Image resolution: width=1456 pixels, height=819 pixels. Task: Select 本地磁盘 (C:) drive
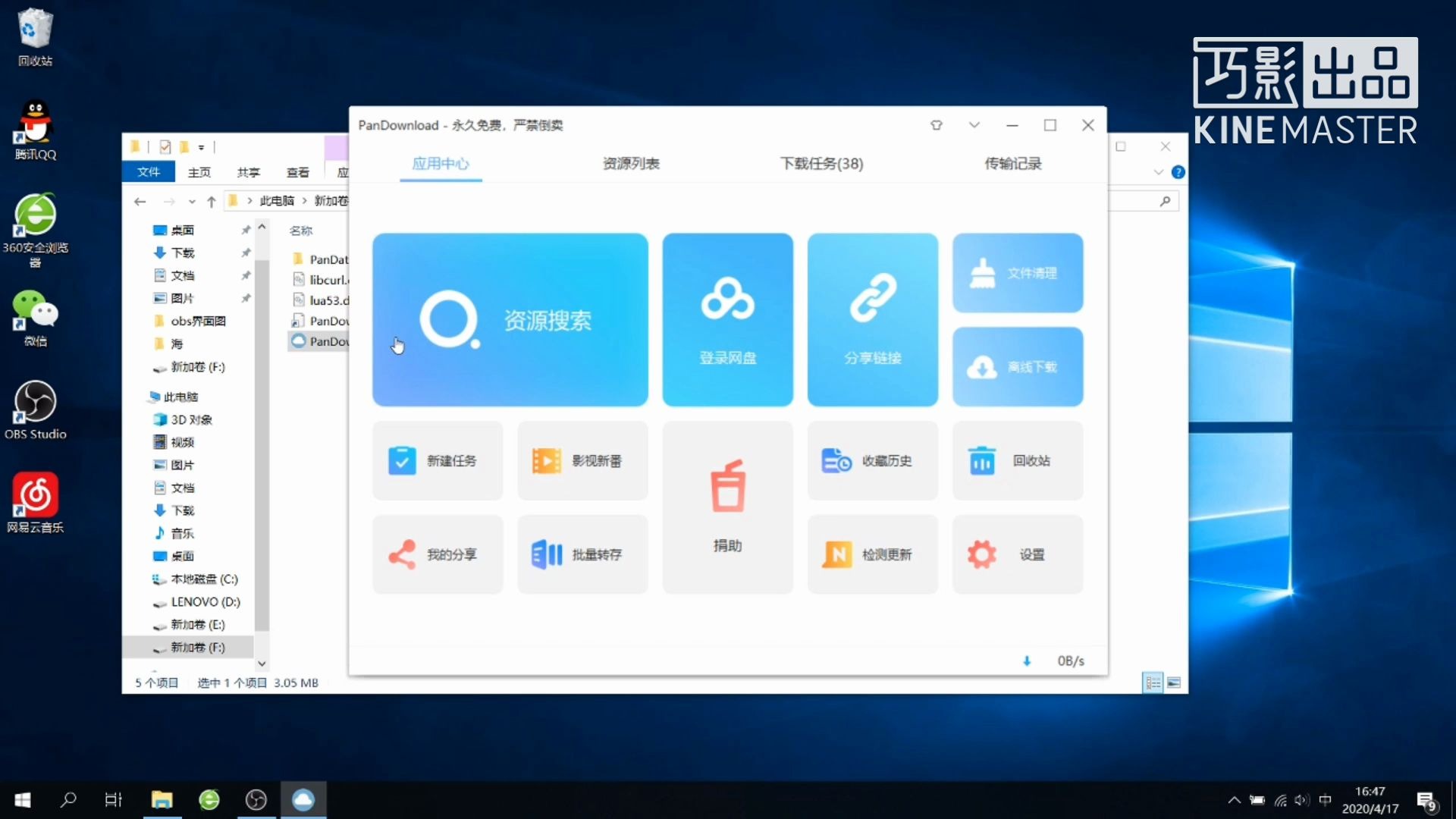pos(204,579)
